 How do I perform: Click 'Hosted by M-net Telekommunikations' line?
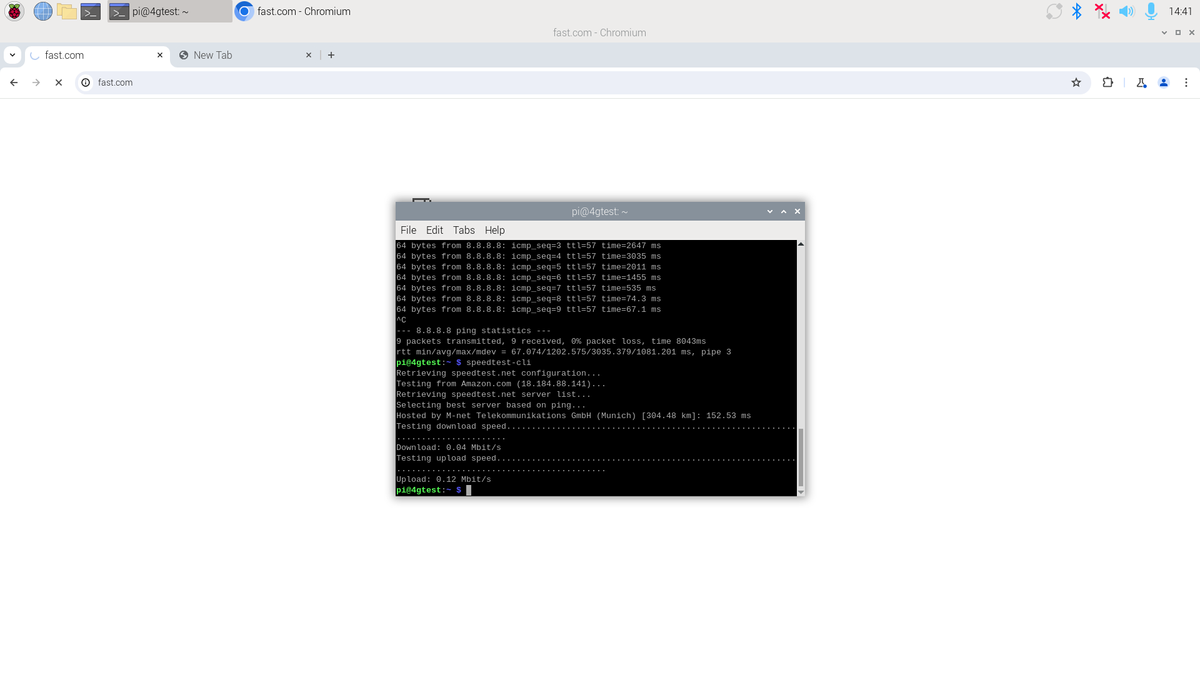[574, 415]
